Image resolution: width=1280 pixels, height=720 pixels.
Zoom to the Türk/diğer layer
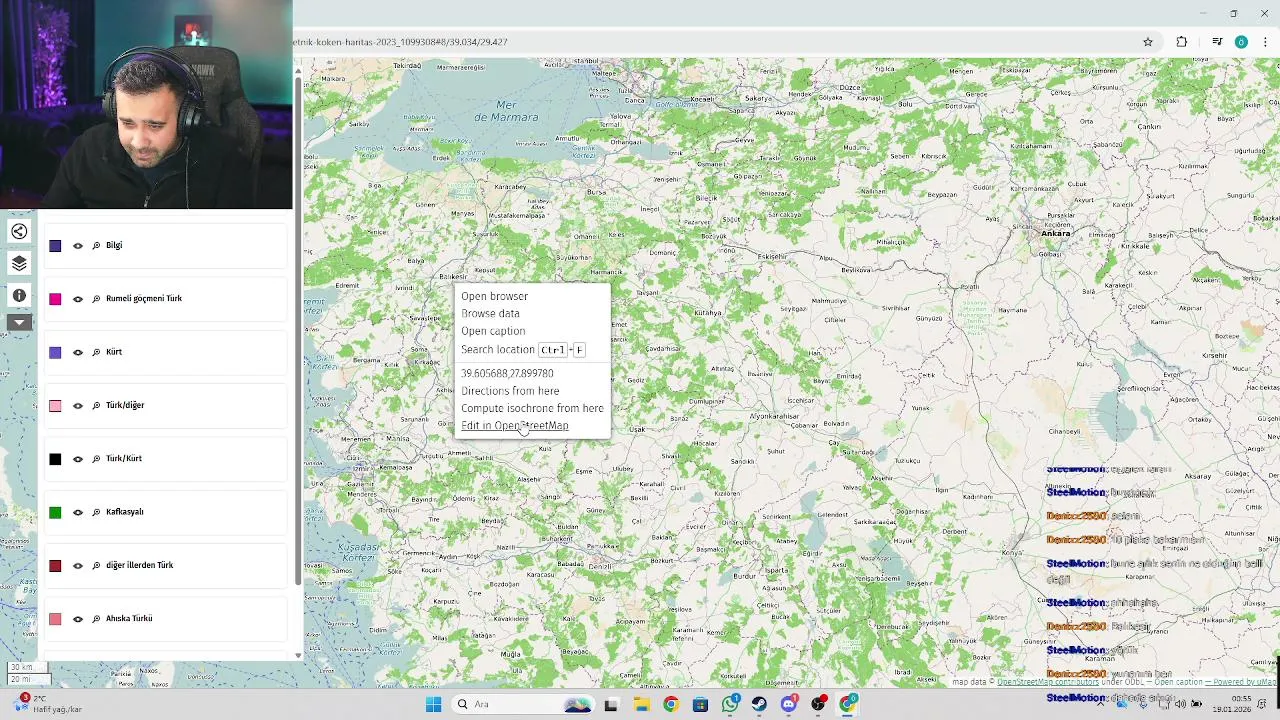tap(96, 405)
